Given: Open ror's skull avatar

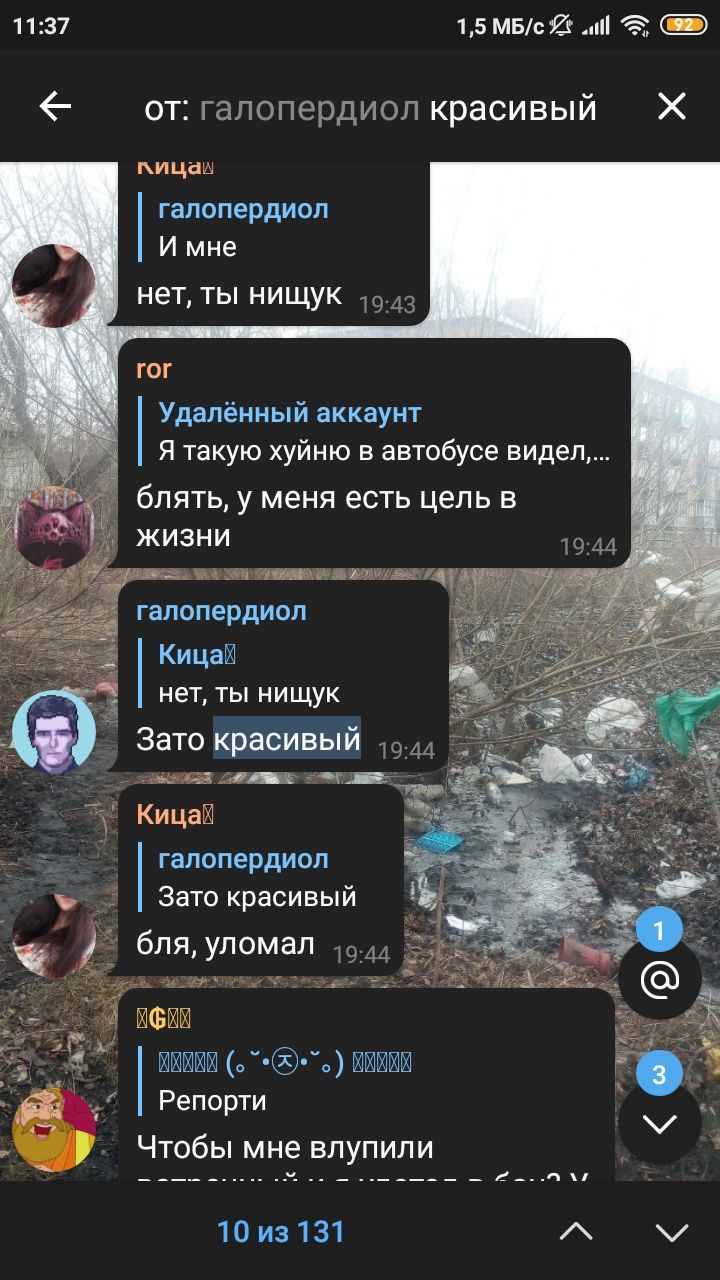Looking at the screenshot, I should click(x=54, y=528).
